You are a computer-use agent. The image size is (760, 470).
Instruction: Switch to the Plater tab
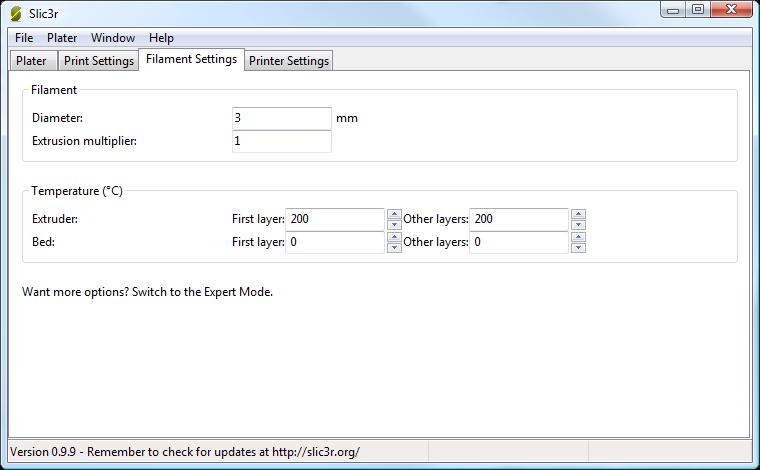click(32, 61)
